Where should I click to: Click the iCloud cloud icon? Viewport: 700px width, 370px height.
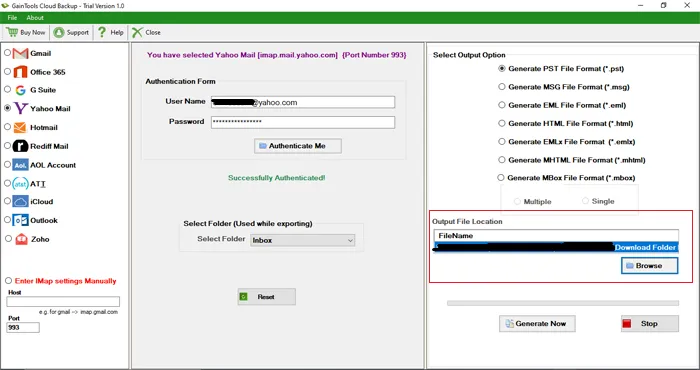click(21, 202)
